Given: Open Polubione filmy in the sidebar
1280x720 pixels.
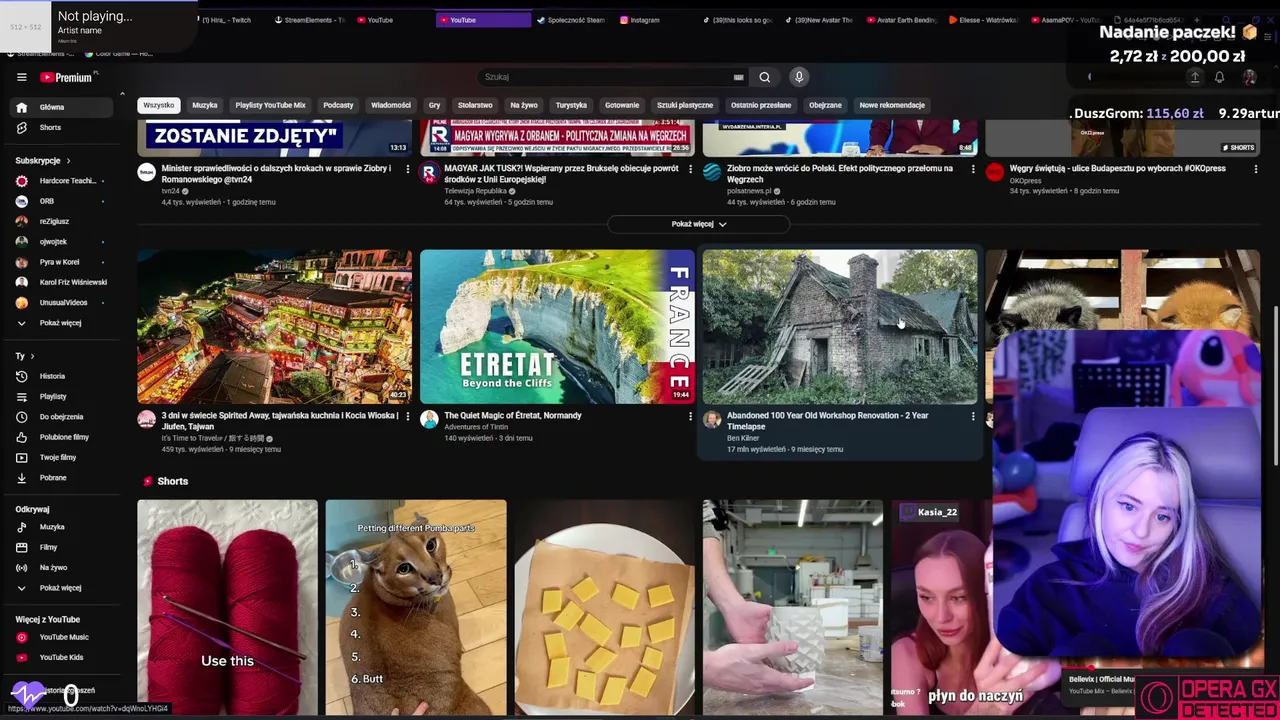Looking at the screenshot, I should click(x=62, y=437).
